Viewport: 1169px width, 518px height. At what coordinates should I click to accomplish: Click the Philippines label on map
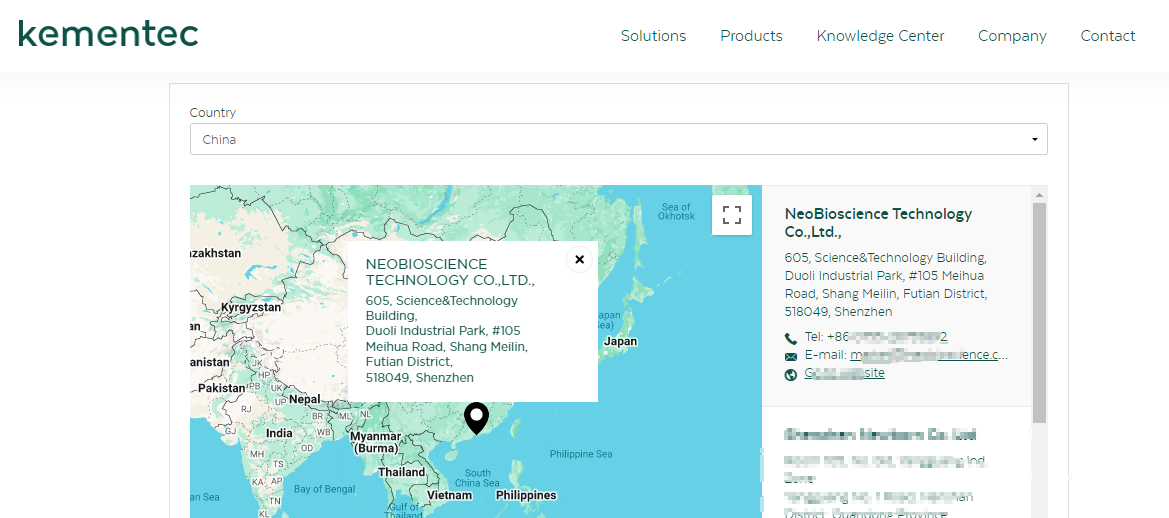pos(526,495)
